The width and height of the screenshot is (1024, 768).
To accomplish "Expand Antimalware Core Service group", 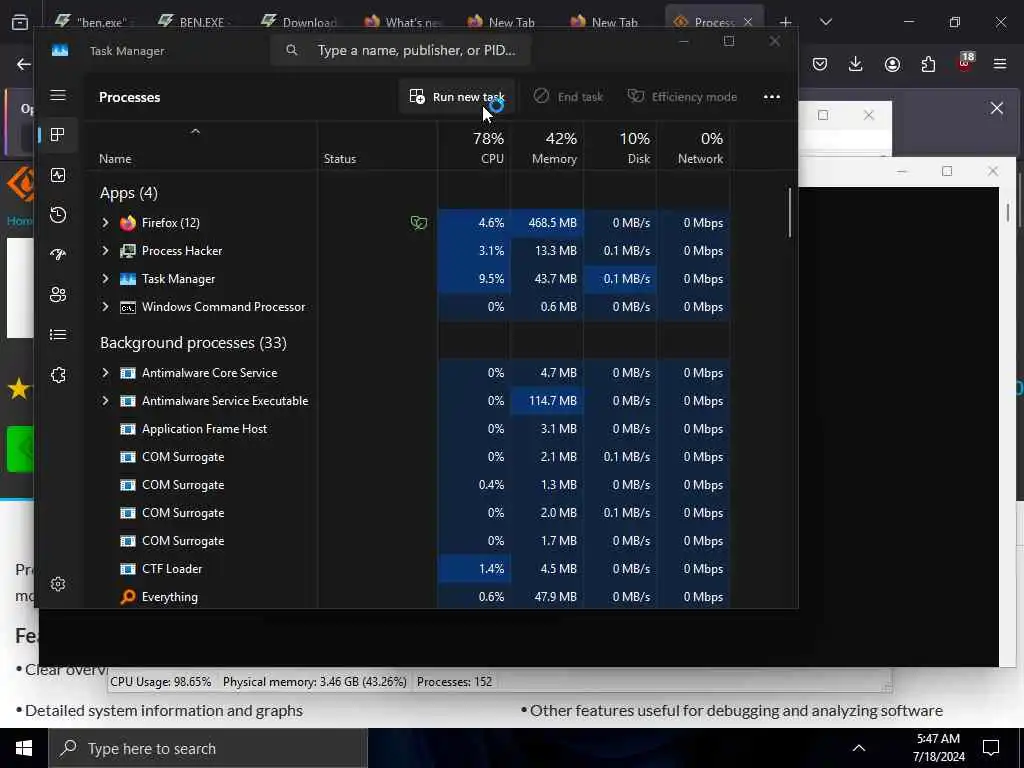I will coord(105,373).
